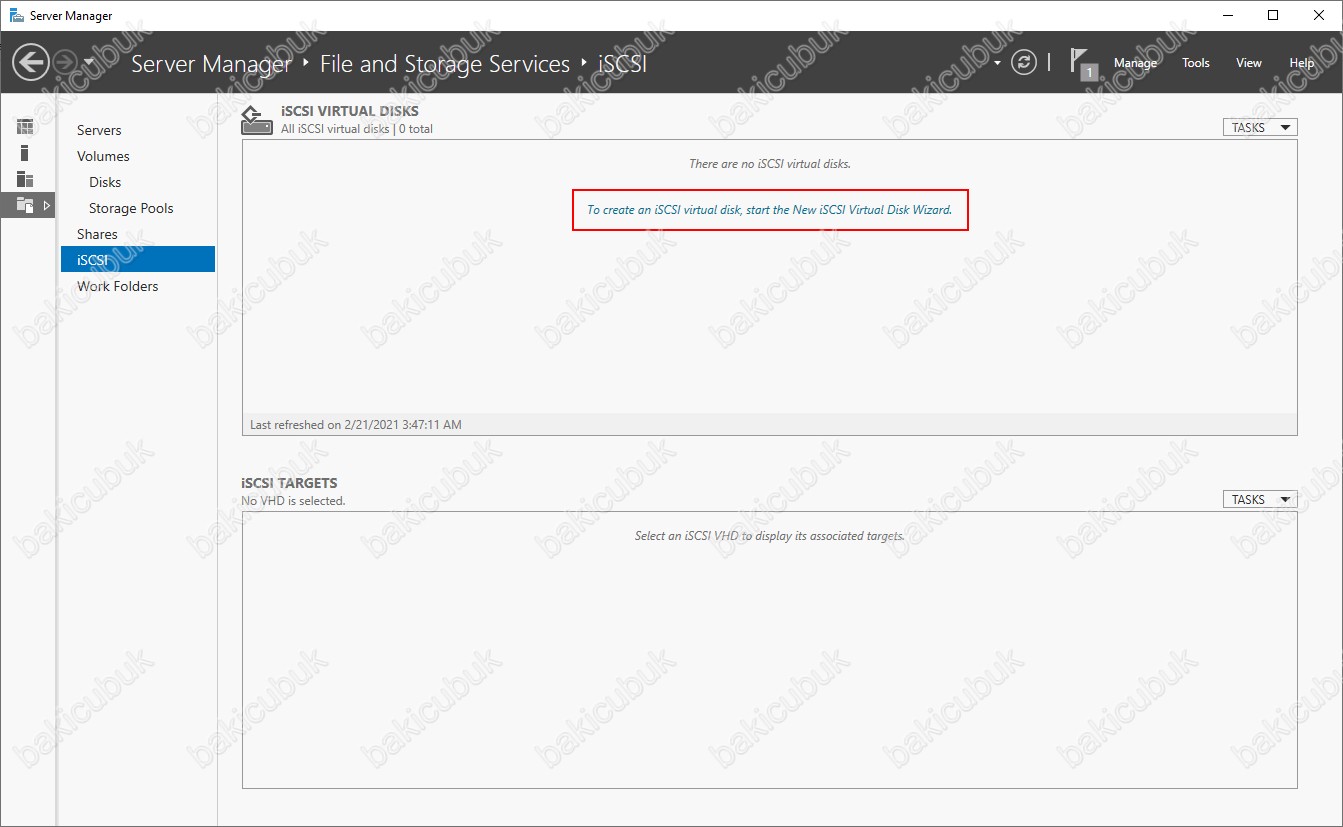Click 'All iSCSI virtual disks | 0 total' text
Viewport: 1343px width, 827px height.
click(x=357, y=129)
